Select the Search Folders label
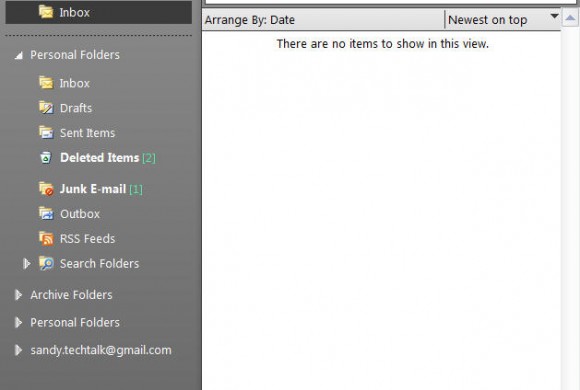The width and height of the screenshot is (580, 390). [100, 263]
